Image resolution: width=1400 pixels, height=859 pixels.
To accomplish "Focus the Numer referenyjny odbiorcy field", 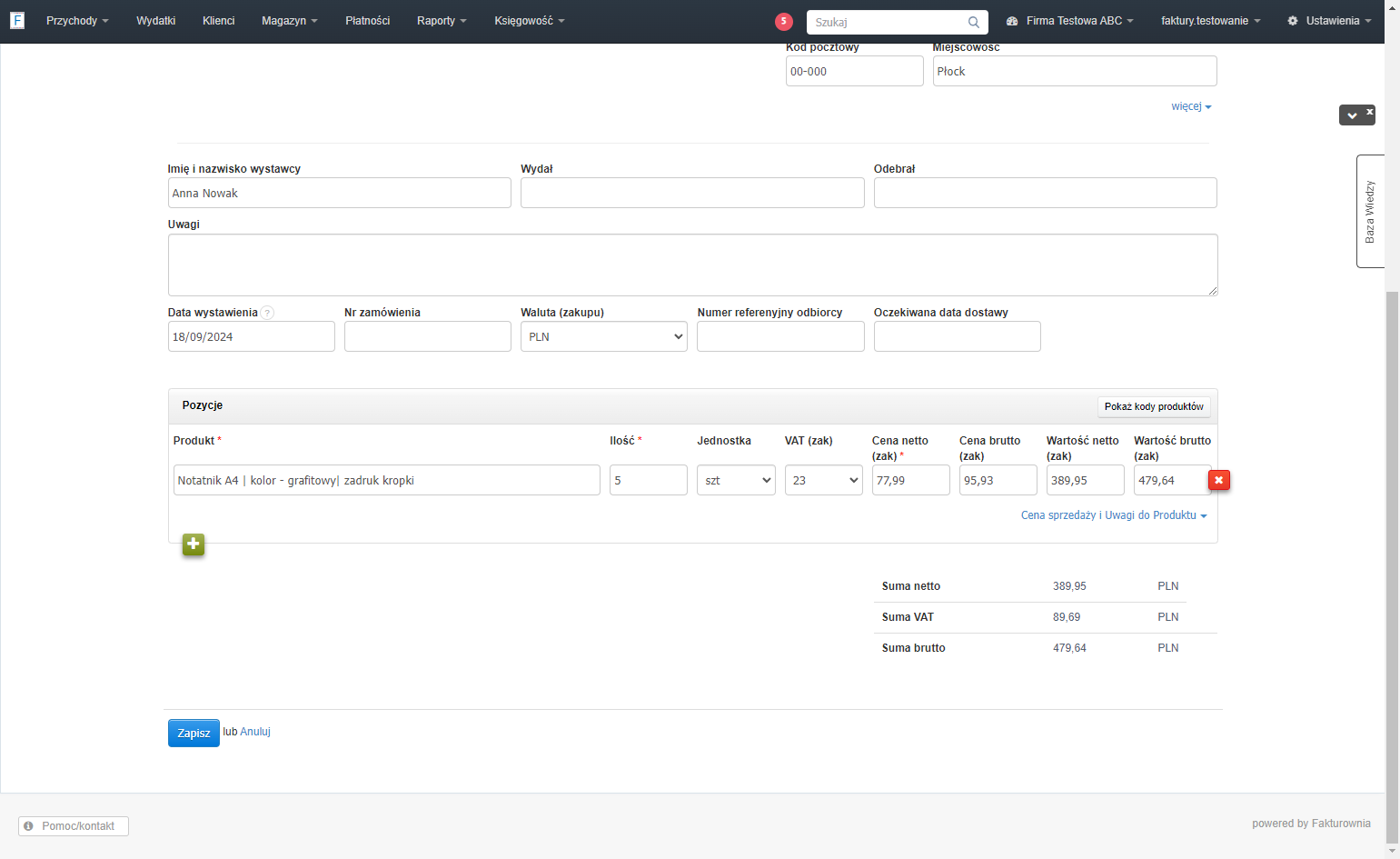I will [x=780, y=336].
